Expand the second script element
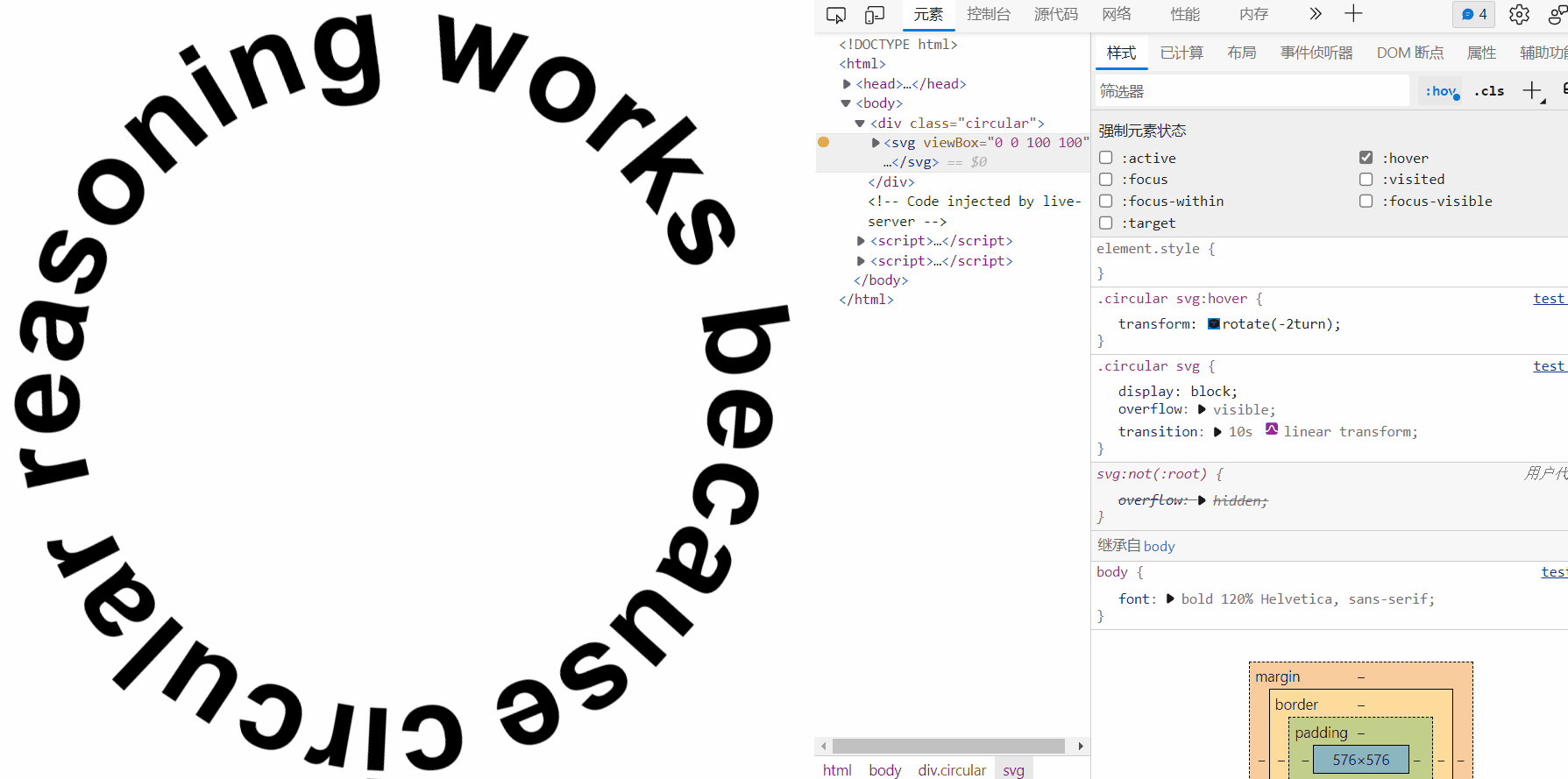Image resolution: width=1568 pixels, height=779 pixels. [861, 261]
